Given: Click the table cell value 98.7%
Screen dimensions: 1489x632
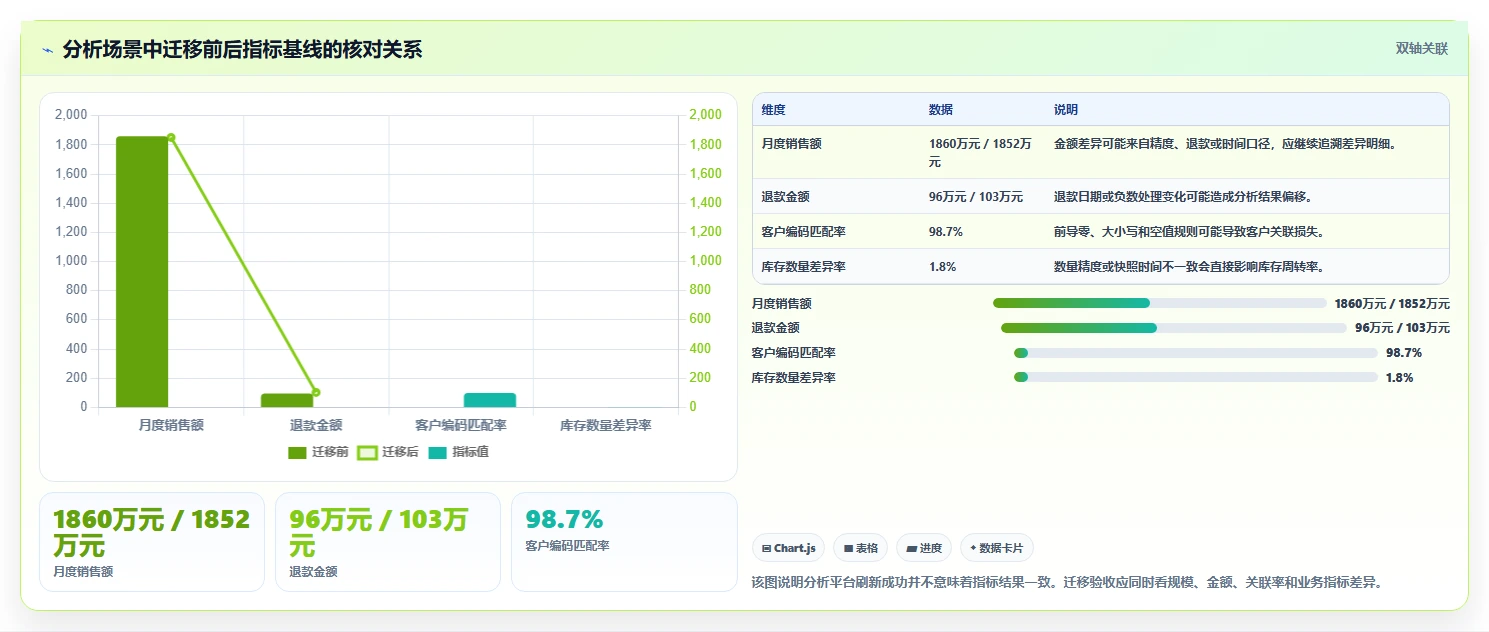Looking at the screenshot, I should tap(945, 231).
